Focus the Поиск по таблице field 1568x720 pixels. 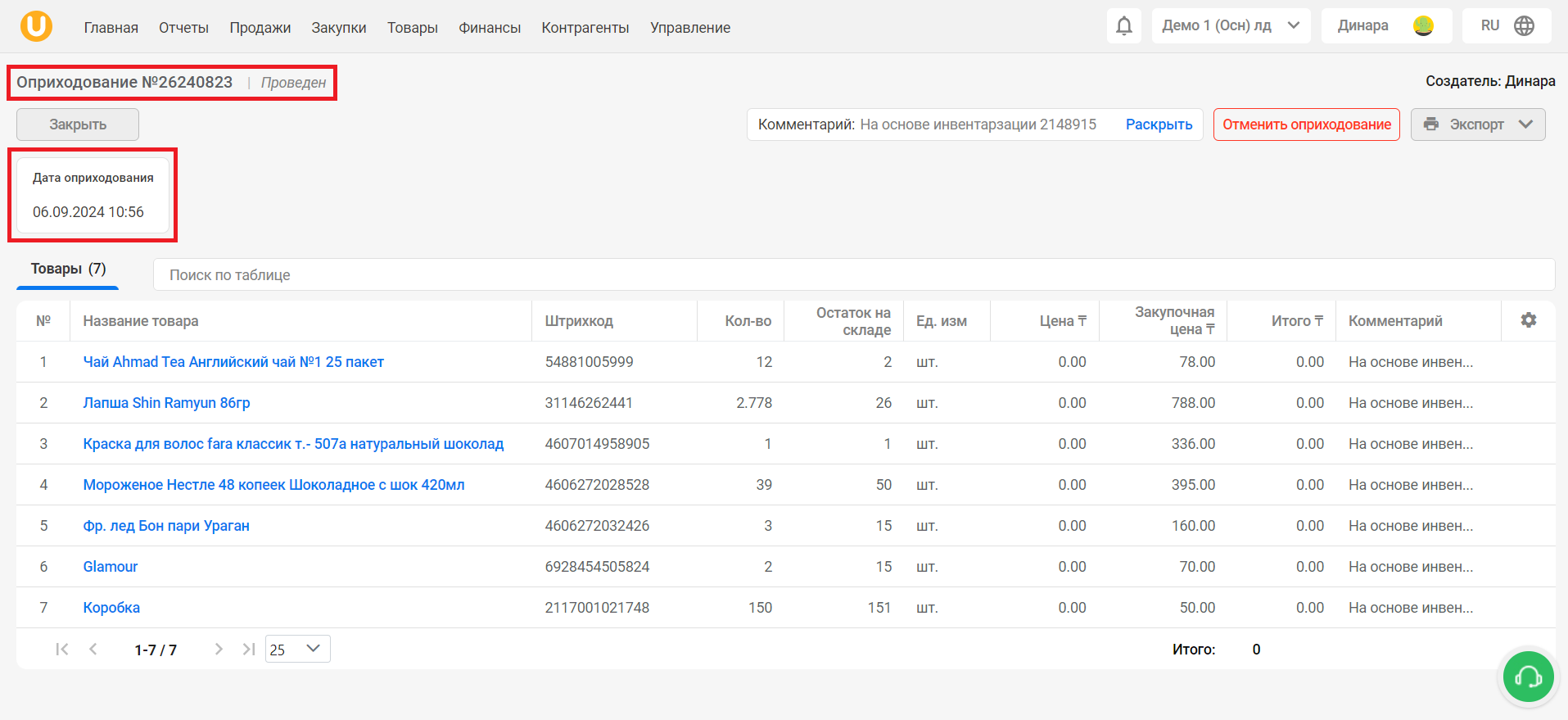(853, 275)
